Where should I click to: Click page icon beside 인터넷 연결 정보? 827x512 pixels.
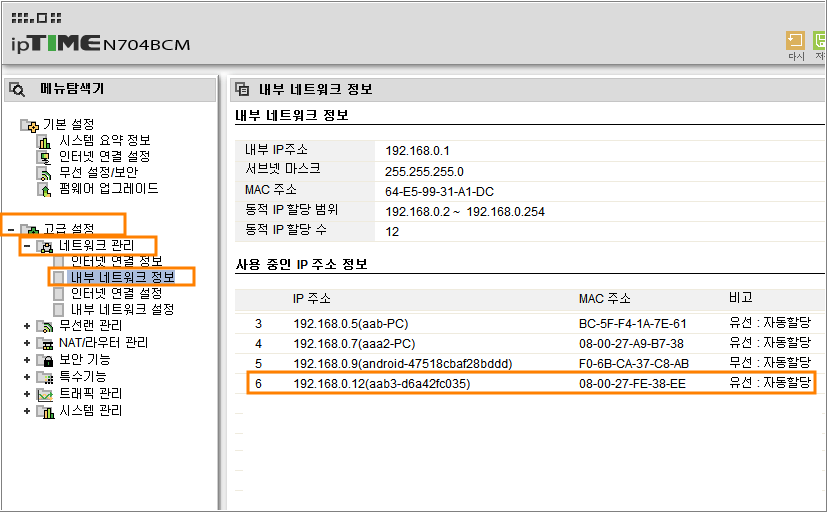pos(59,261)
